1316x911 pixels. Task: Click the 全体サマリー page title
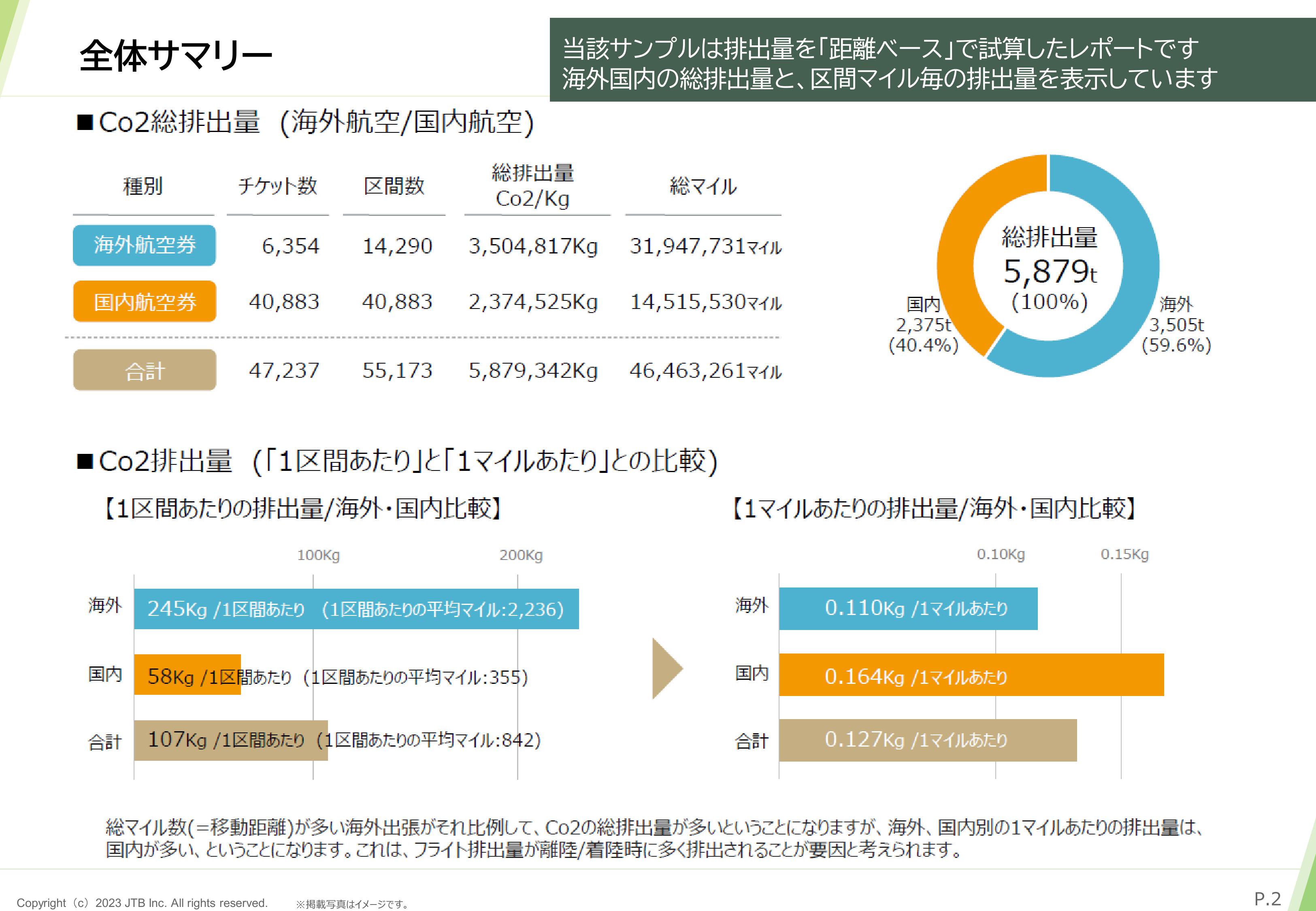coord(176,56)
